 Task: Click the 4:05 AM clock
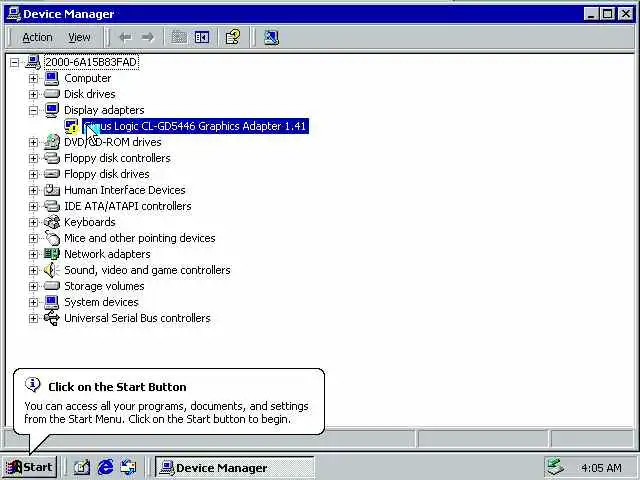point(601,468)
